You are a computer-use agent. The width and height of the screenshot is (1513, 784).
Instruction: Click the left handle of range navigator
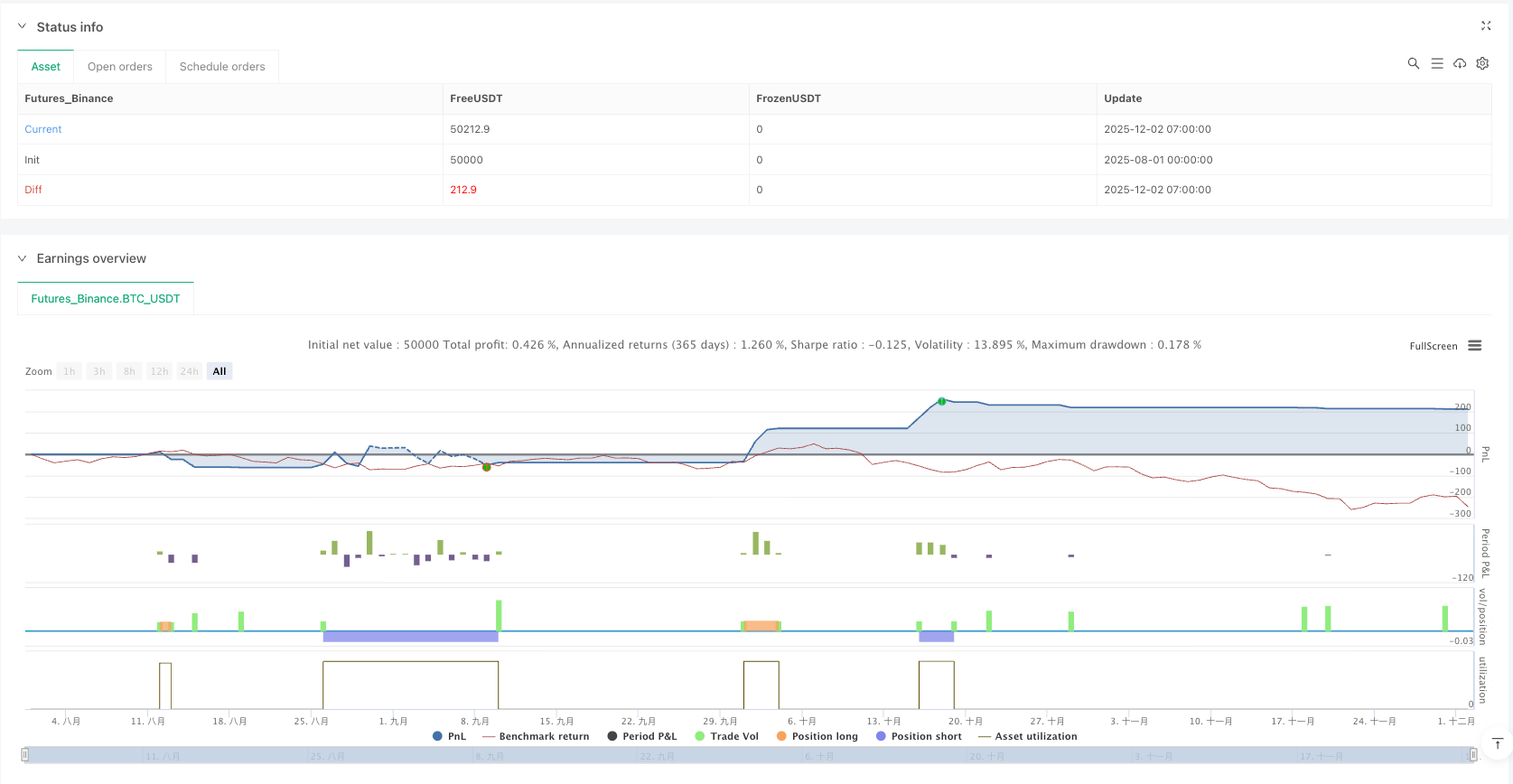tap(25, 754)
